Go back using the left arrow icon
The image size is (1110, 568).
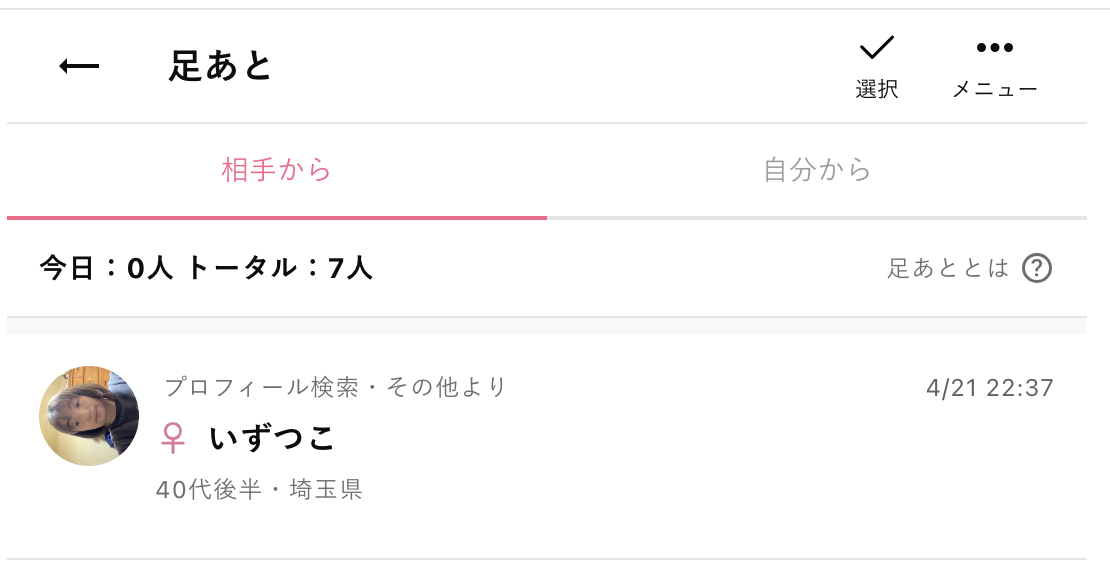(x=79, y=67)
